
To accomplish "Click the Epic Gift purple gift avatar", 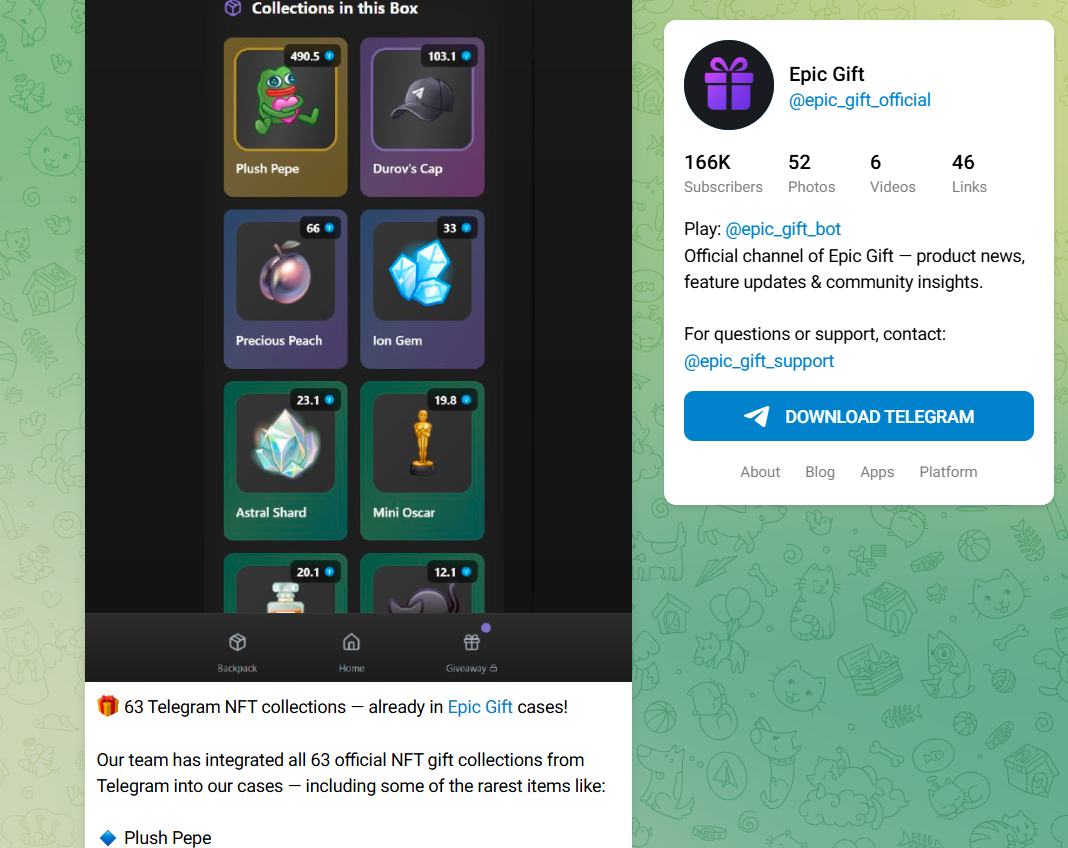I will [x=729, y=85].
